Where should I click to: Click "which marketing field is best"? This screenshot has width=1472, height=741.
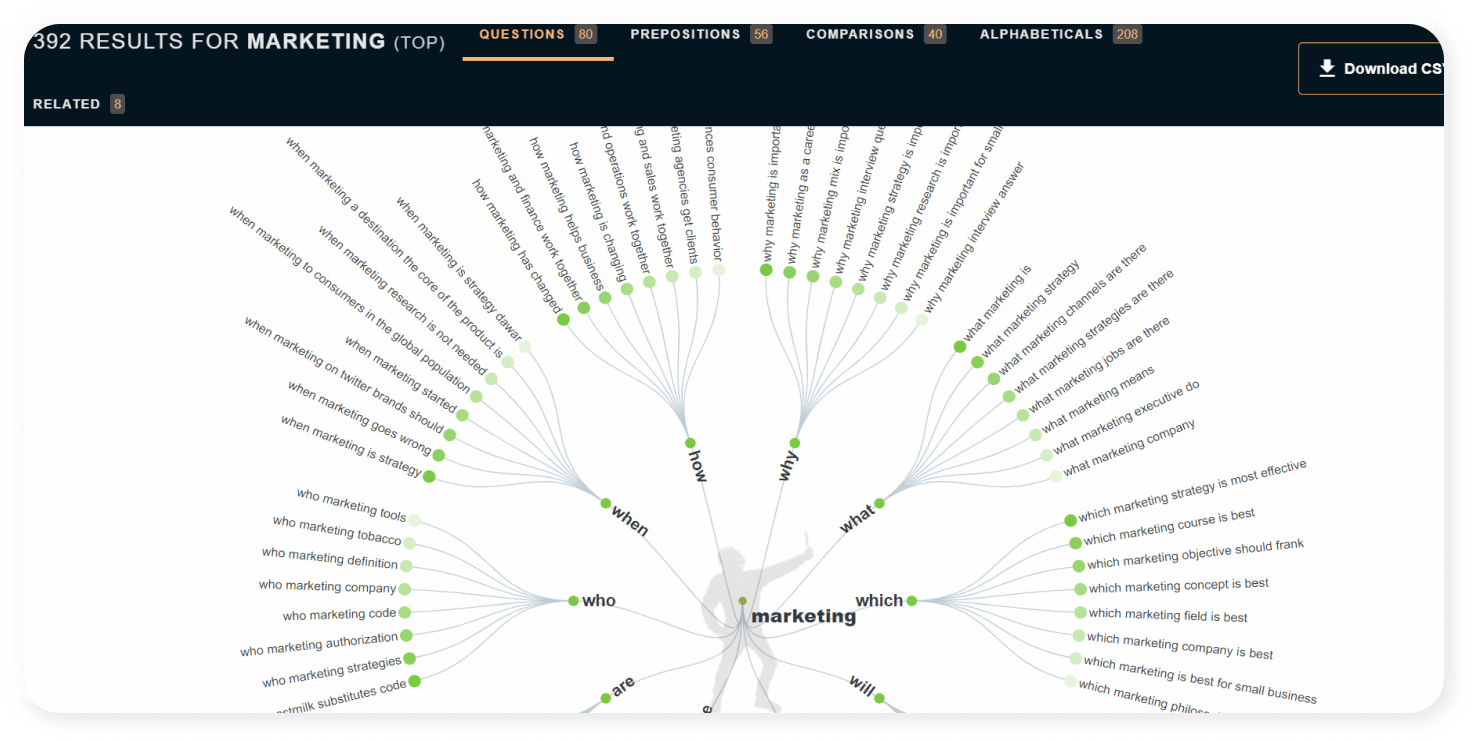coord(1168,615)
